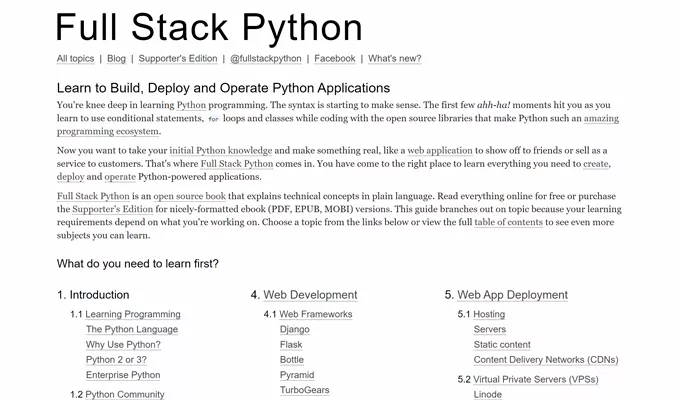Open the Linode page
This screenshot has height=400, width=680.
[x=488, y=394]
